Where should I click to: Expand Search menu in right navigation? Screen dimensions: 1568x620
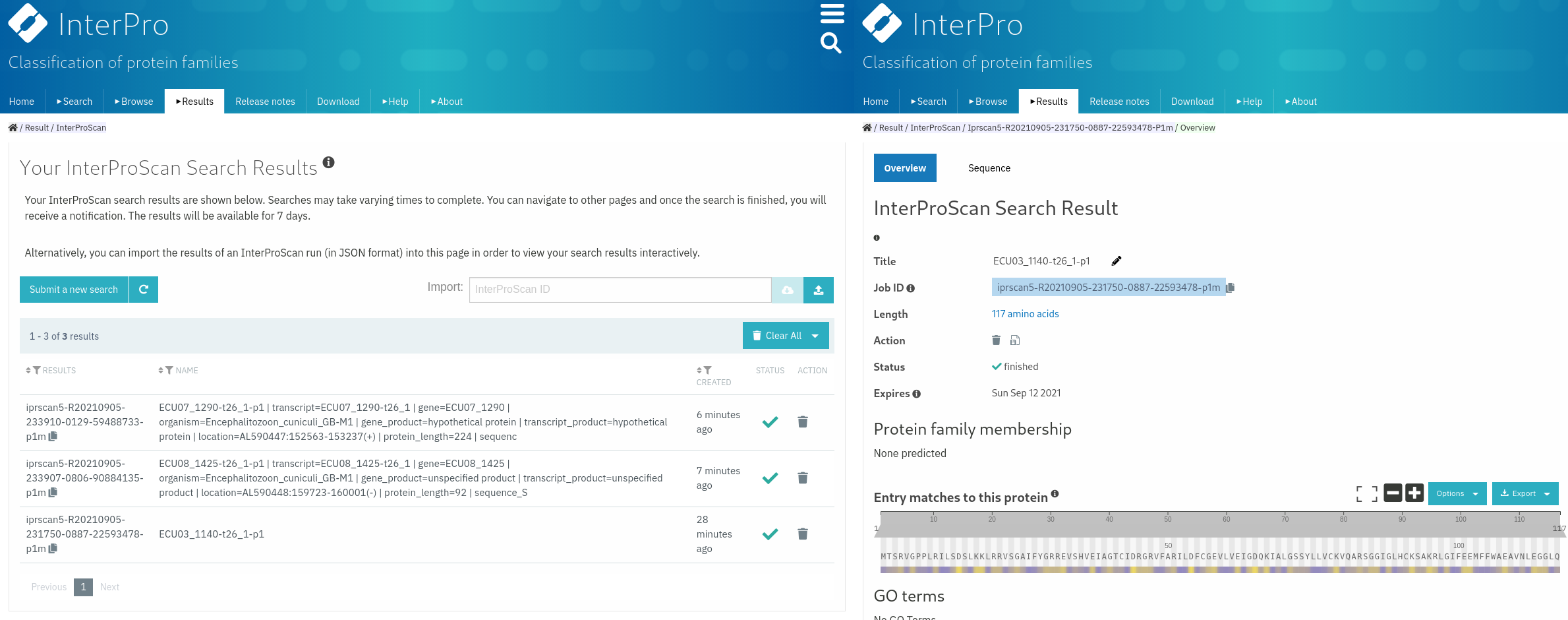coord(929,101)
